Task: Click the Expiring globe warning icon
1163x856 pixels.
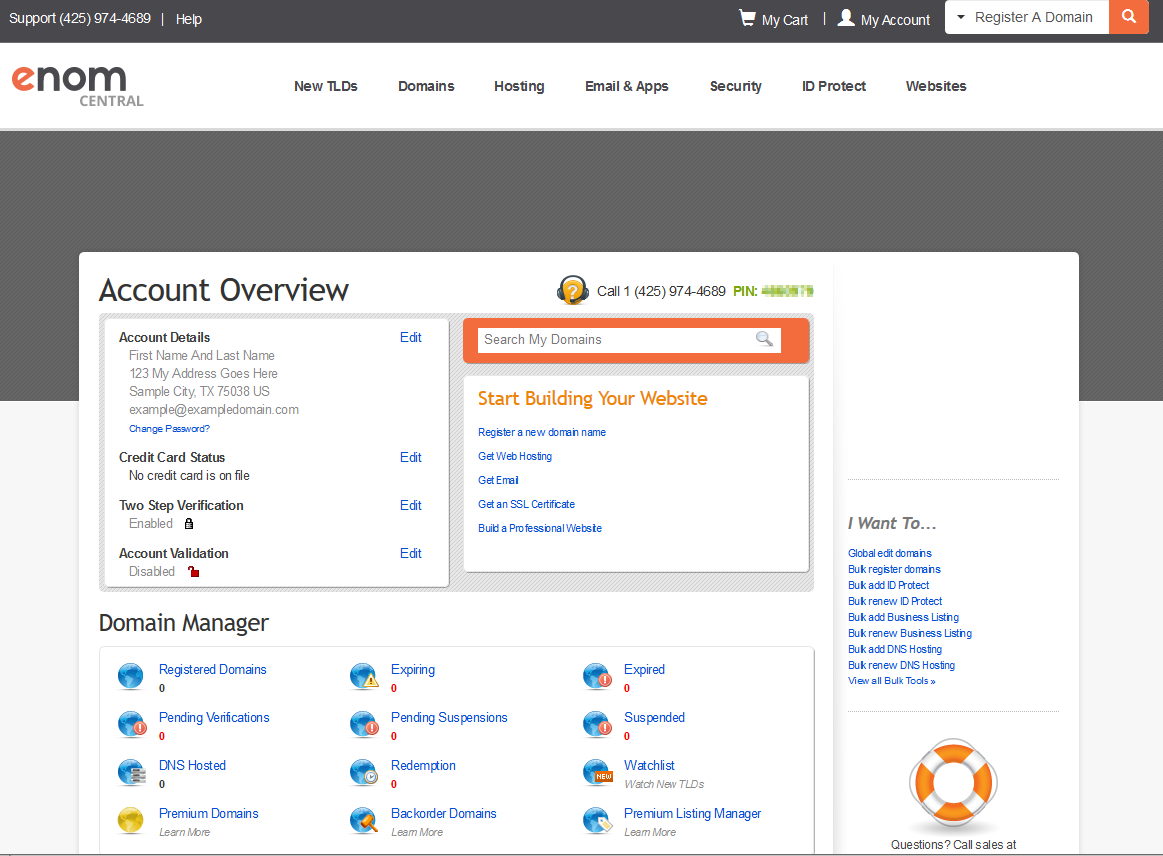Action: tap(363, 676)
